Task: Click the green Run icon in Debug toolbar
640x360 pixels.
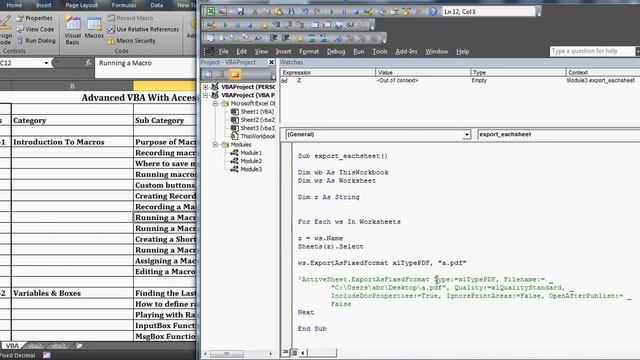Action: pos(225,25)
